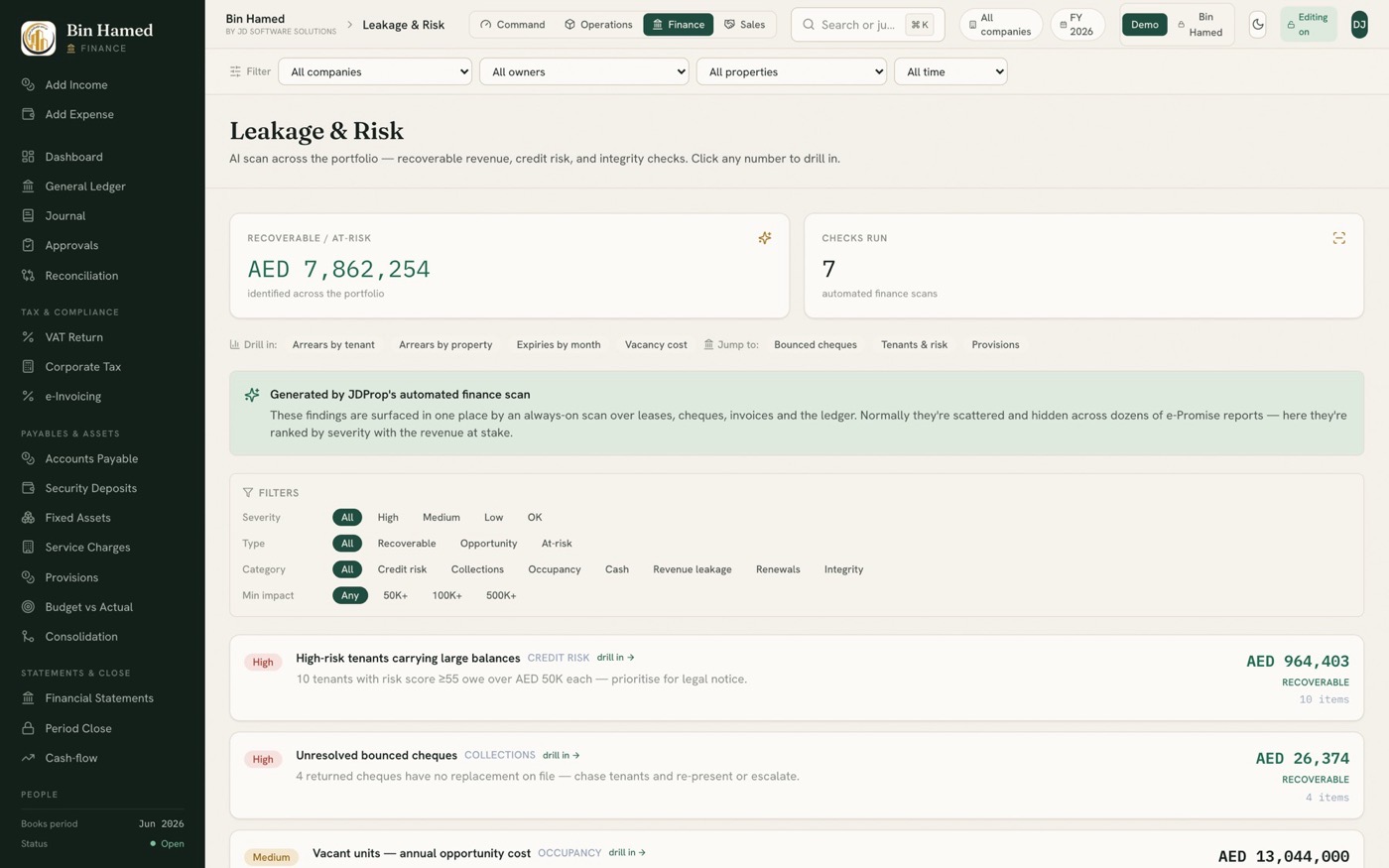Select Revenue leakage category filter
Image resolution: width=1389 pixels, height=868 pixels.
pyautogui.click(x=693, y=569)
